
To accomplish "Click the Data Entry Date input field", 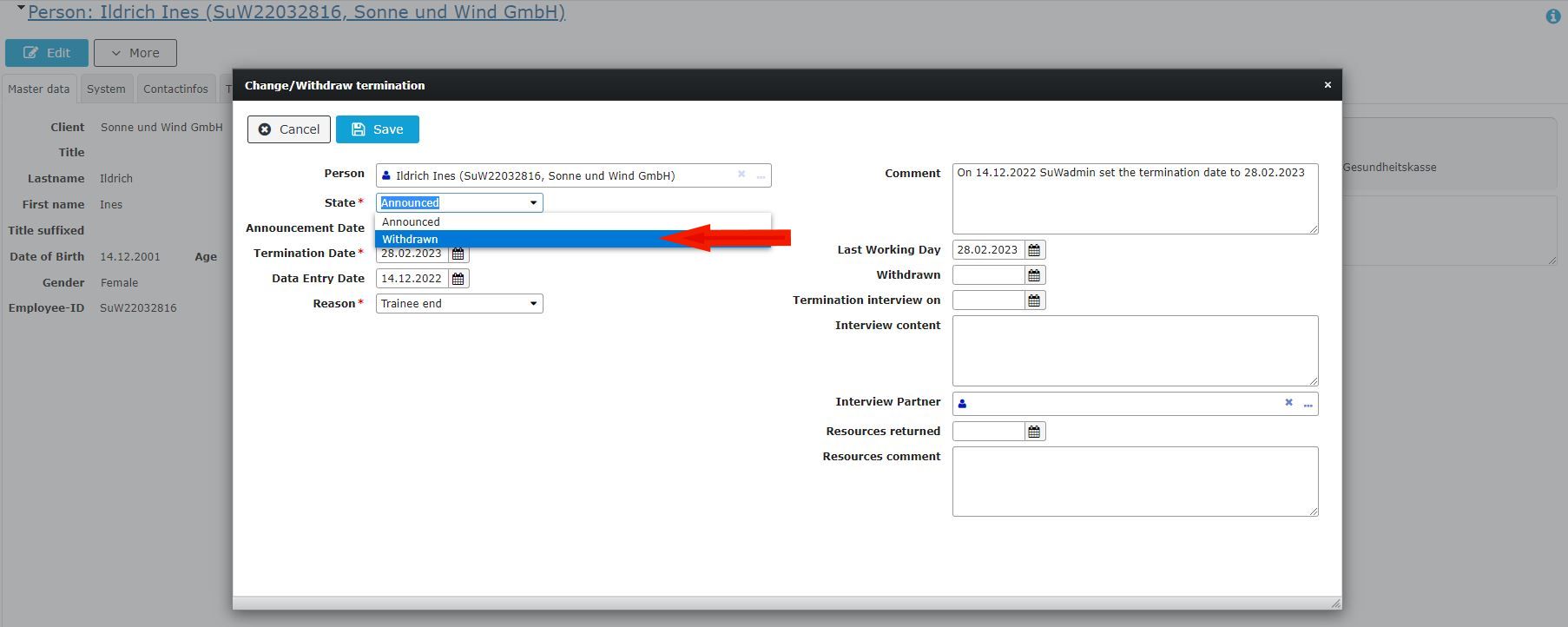I will [x=412, y=279].
